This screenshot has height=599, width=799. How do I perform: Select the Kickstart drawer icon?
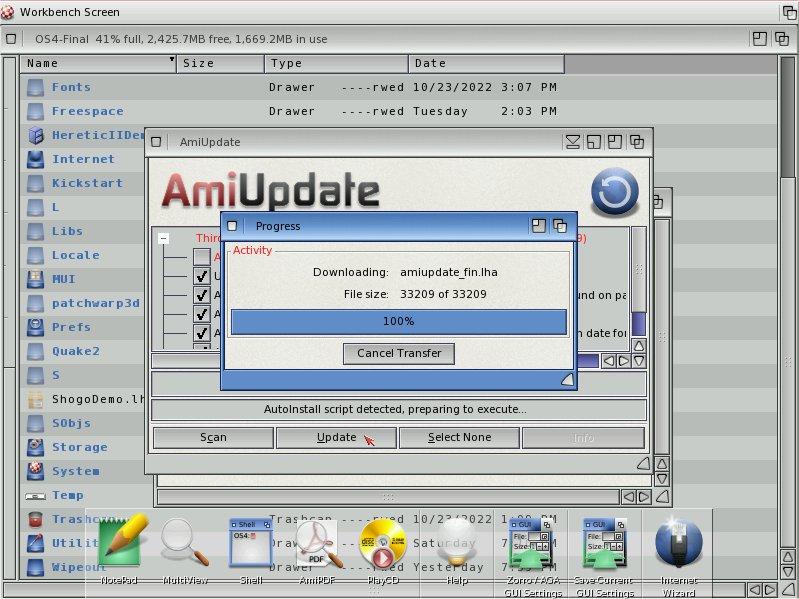point(35,183)
